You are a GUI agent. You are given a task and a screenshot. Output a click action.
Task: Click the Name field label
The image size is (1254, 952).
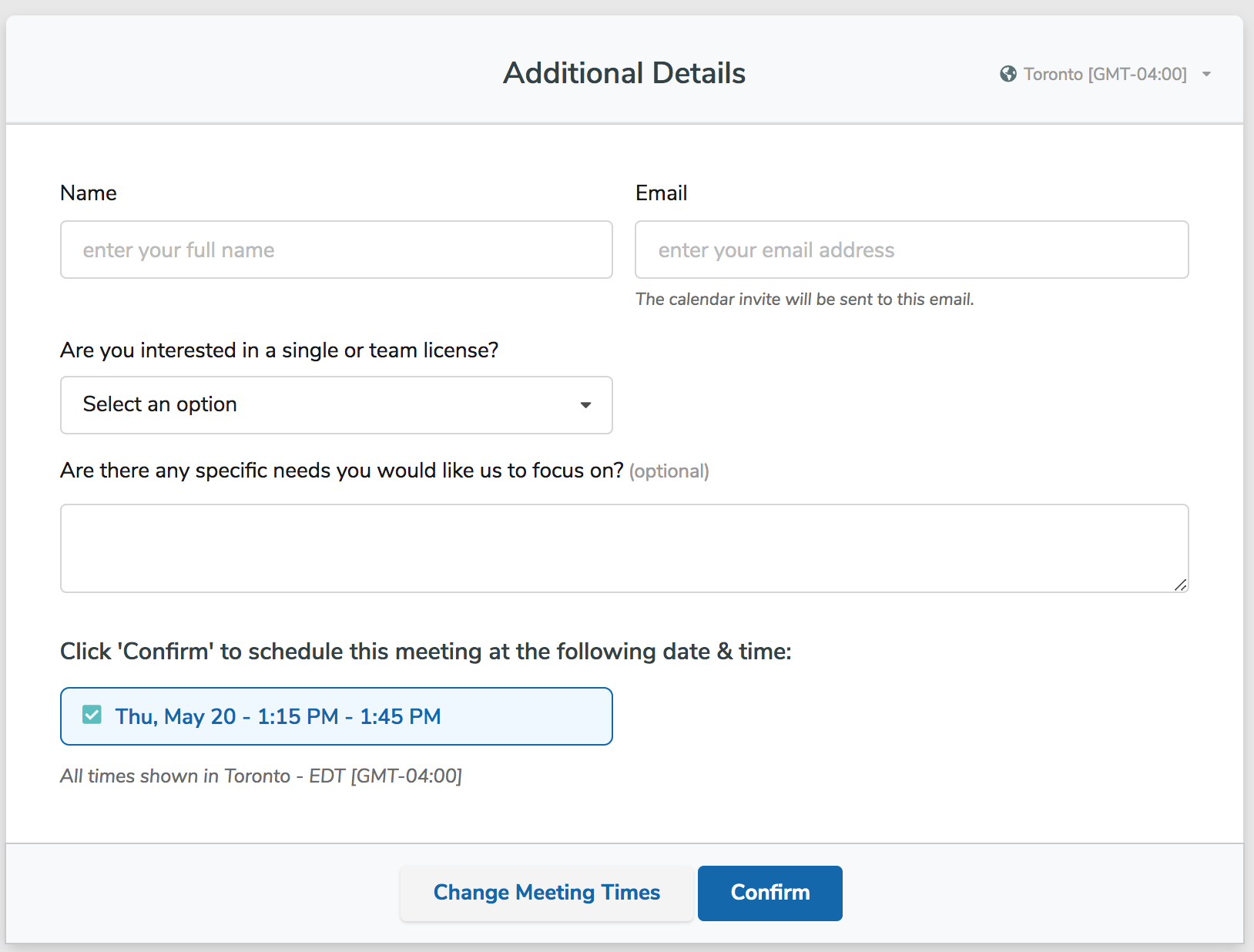click(89, 193)
